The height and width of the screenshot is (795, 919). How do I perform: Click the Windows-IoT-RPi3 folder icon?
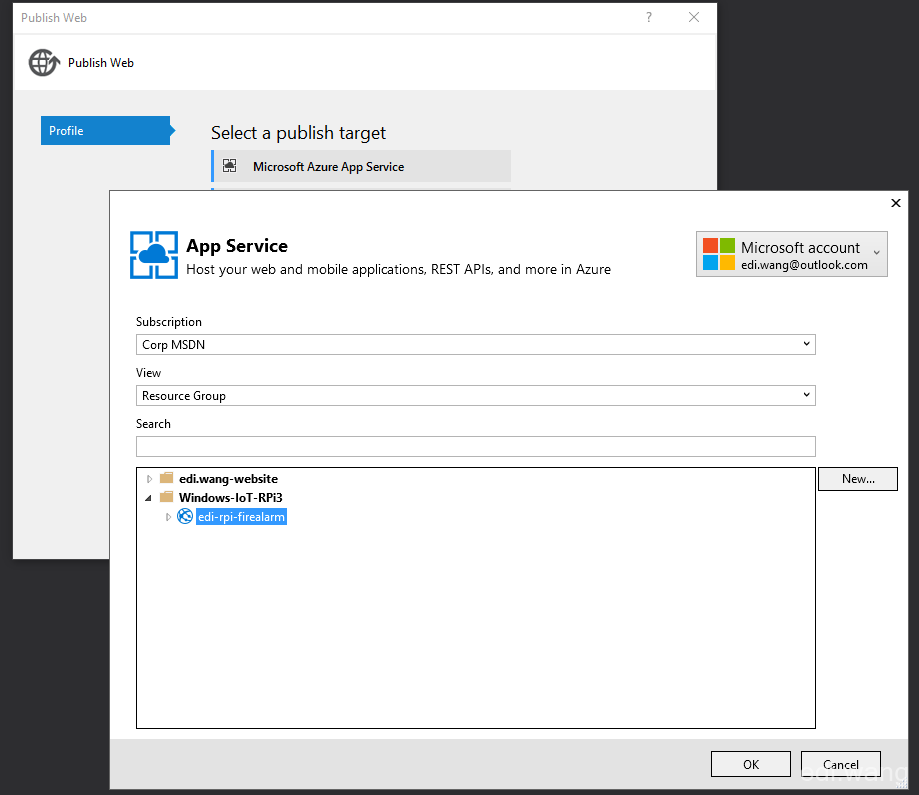point(167,497)
